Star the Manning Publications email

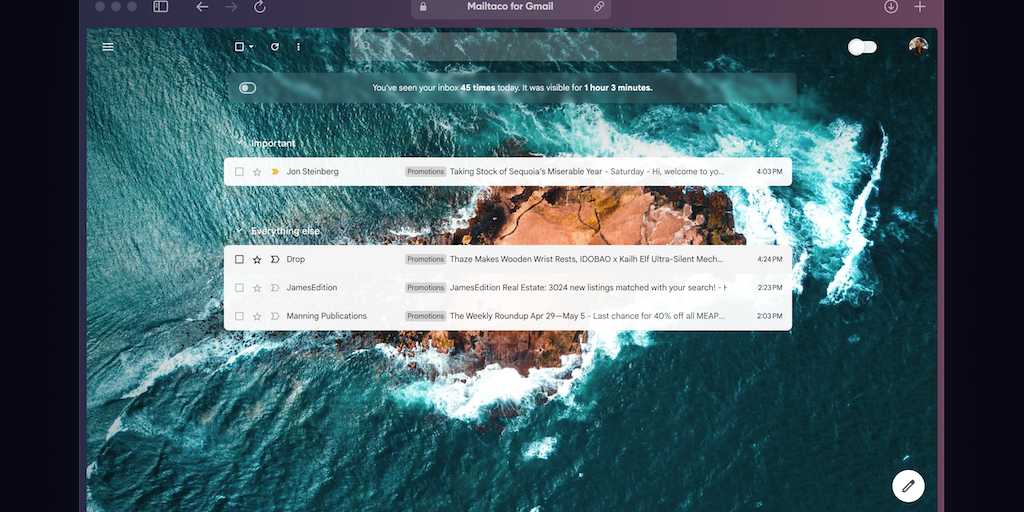(x=257, y=316)
